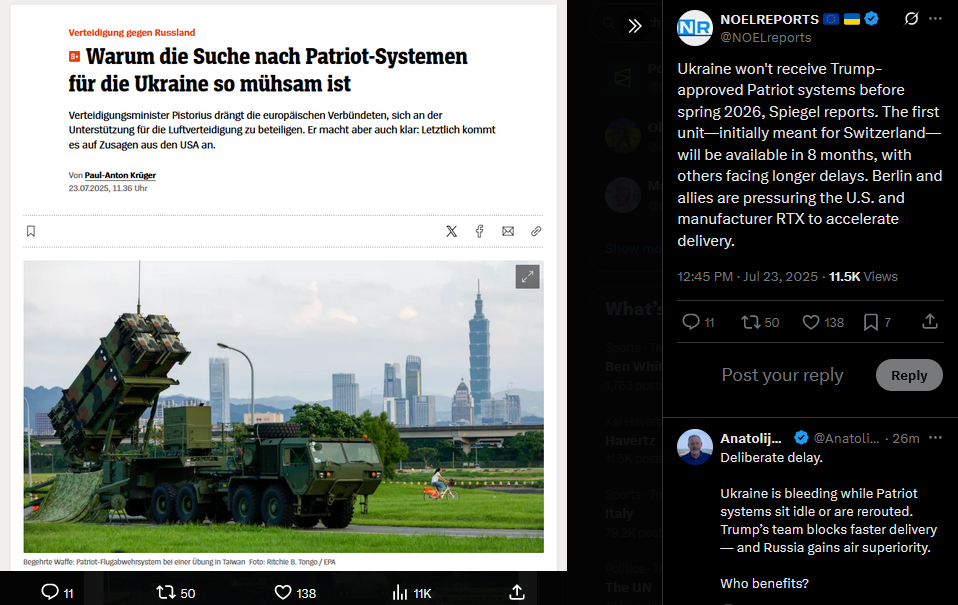Image resolution: width=958 pixels, height=605 pixels.
Task: Open the 26m timestamp on Anatolij's reply
Action: click(905, 438)
